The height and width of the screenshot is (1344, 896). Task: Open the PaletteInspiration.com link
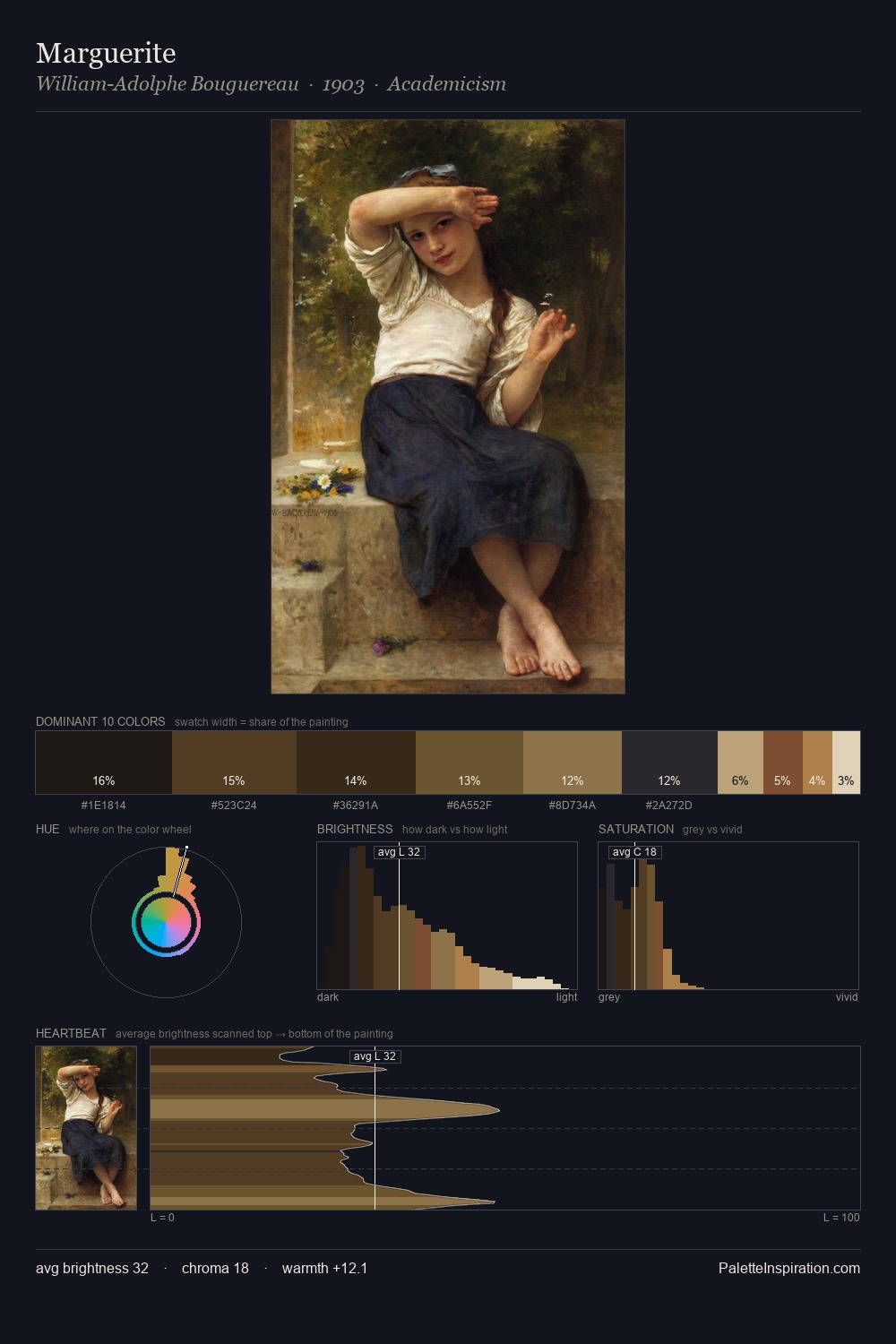[x=789, y=1268]
